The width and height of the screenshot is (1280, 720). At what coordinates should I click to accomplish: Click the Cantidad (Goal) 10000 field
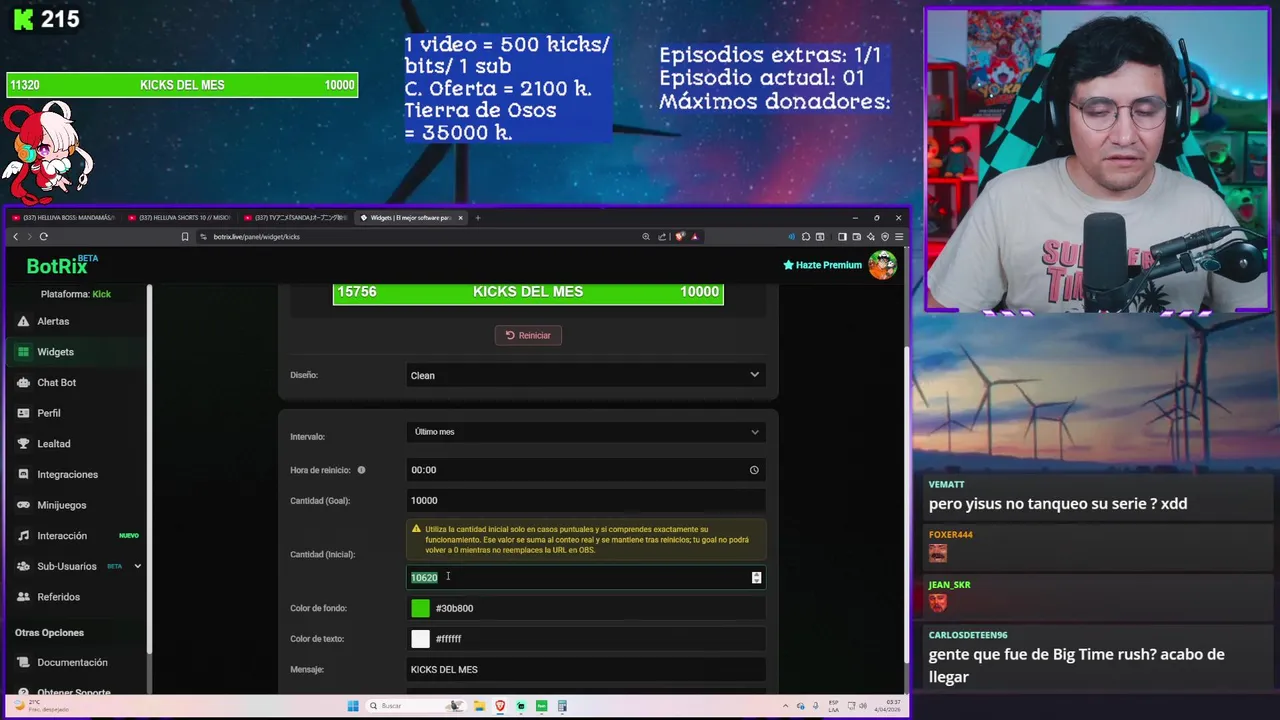[585, 500]
